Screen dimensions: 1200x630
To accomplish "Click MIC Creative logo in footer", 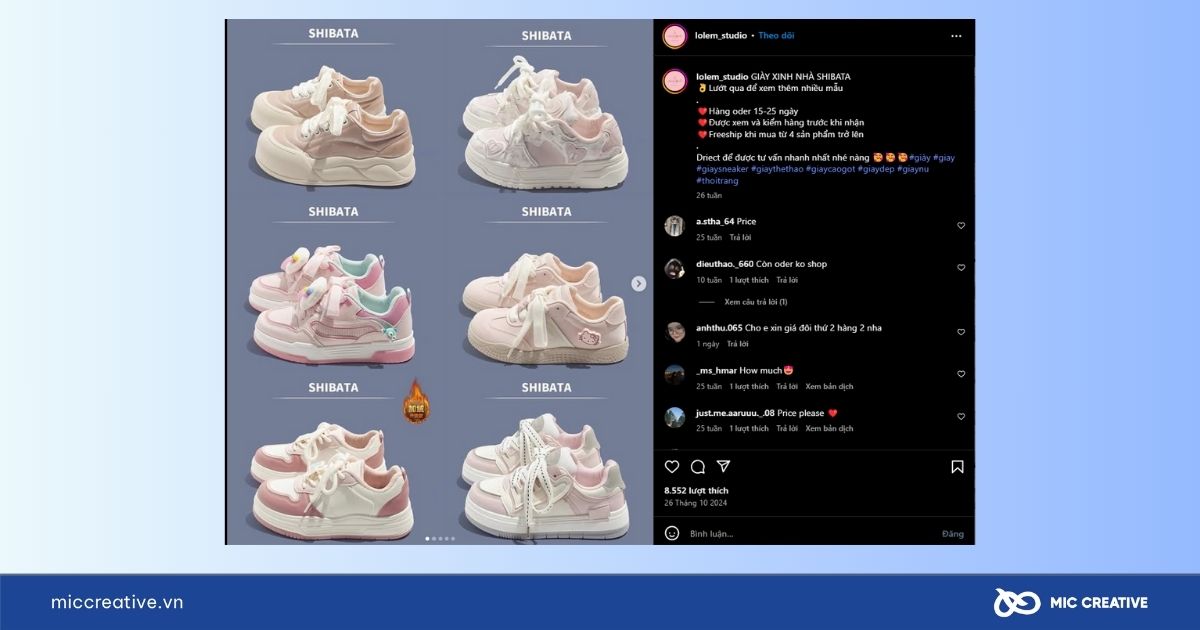I will pyautogui.click(x=1070, y=602).
